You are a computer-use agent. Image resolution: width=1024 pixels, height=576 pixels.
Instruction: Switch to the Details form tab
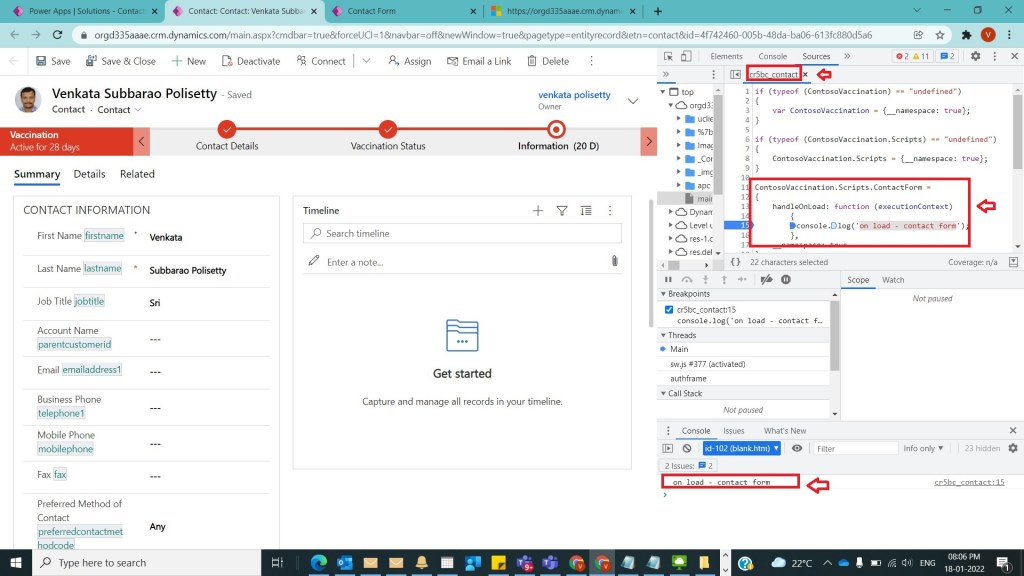click(x=89, y=174)
